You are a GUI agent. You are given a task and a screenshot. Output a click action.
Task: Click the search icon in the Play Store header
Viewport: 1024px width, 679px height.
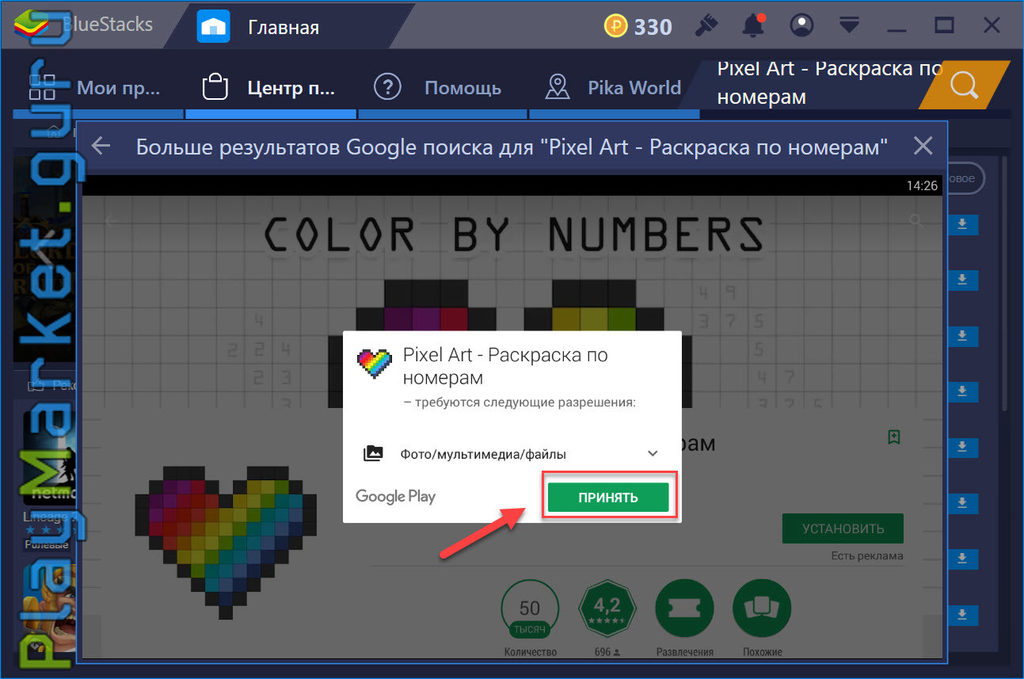tap(916, 220)
